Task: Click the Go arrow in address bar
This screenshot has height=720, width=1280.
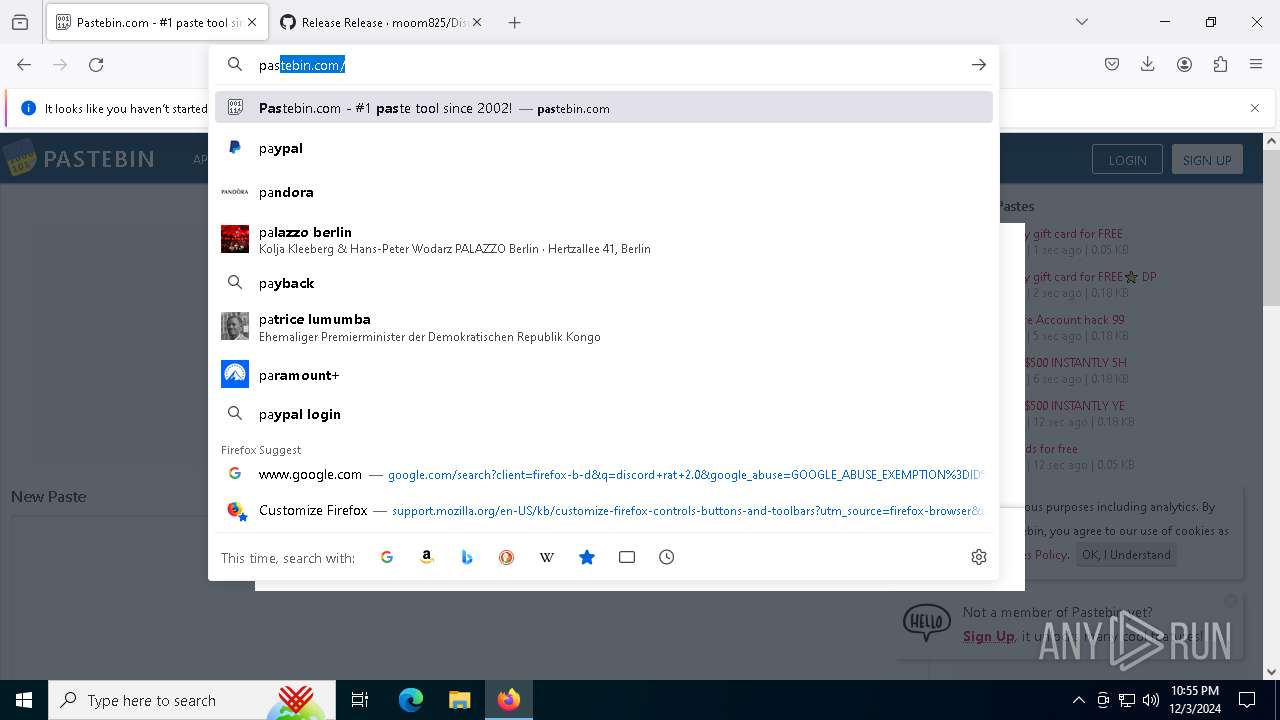Action: click(x=978, y=65)
